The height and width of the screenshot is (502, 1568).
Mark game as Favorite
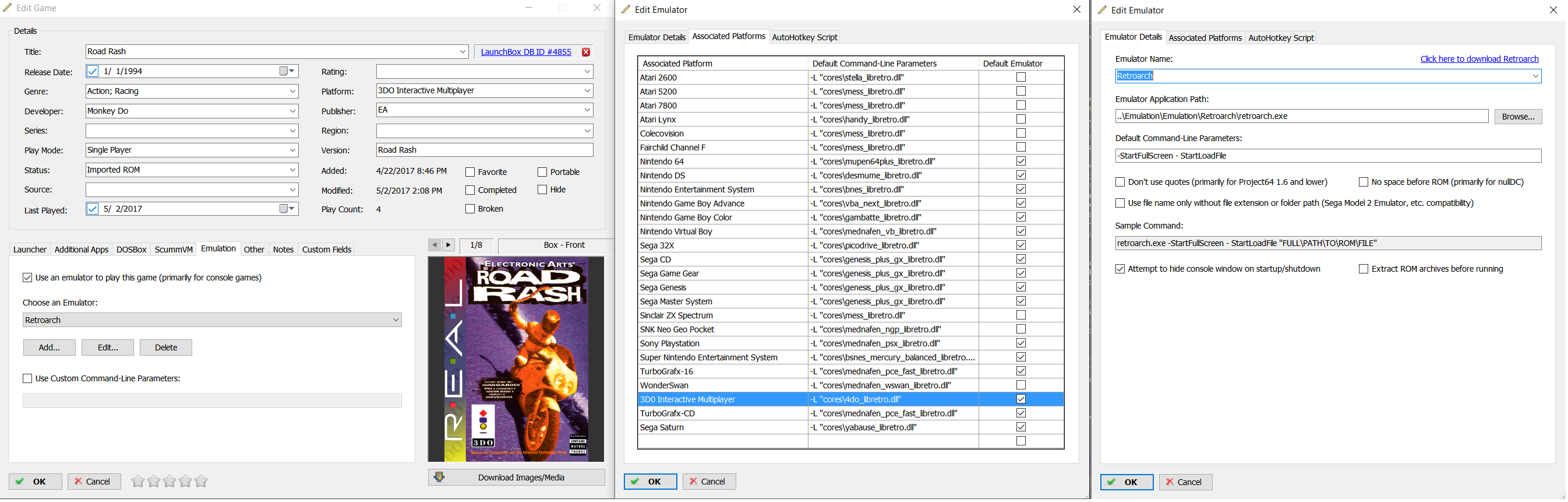pos(470,173)
